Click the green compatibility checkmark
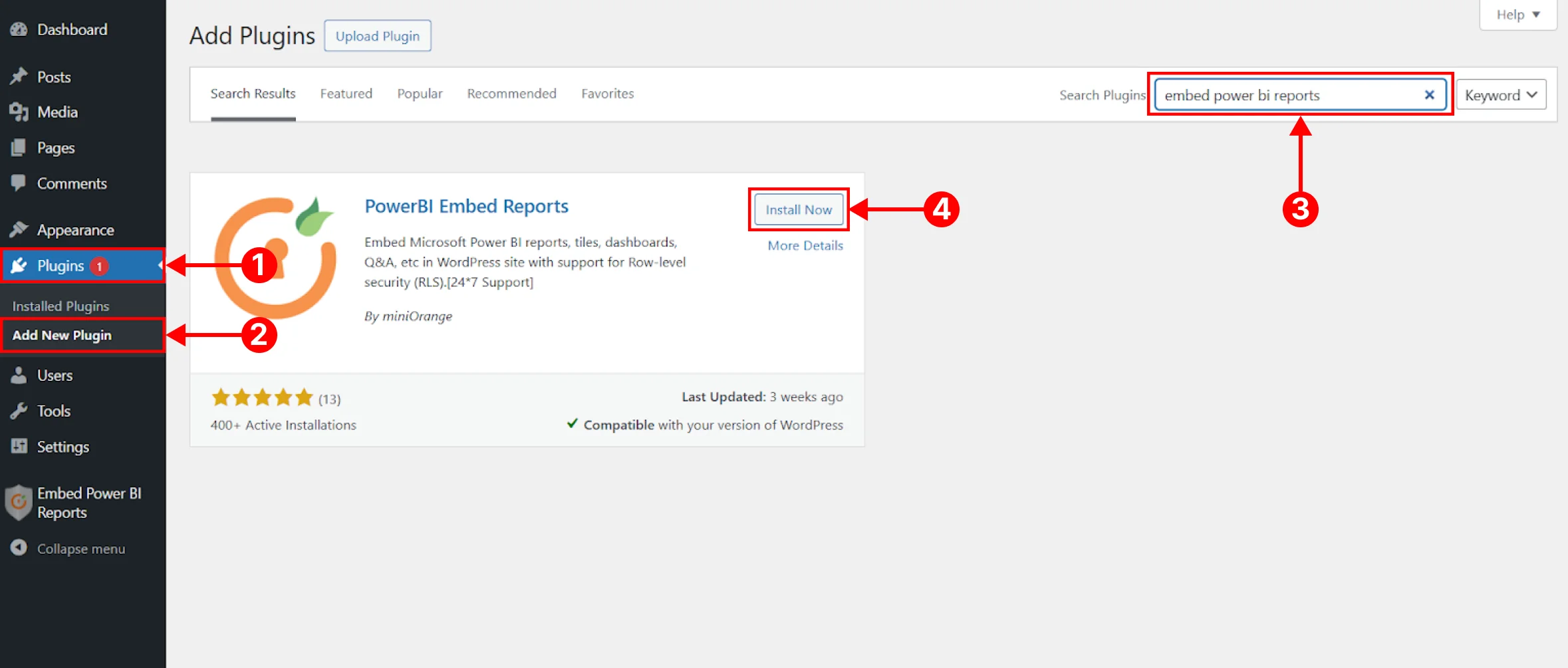This screenshot has height=668, width=1568. click(572, 423)
